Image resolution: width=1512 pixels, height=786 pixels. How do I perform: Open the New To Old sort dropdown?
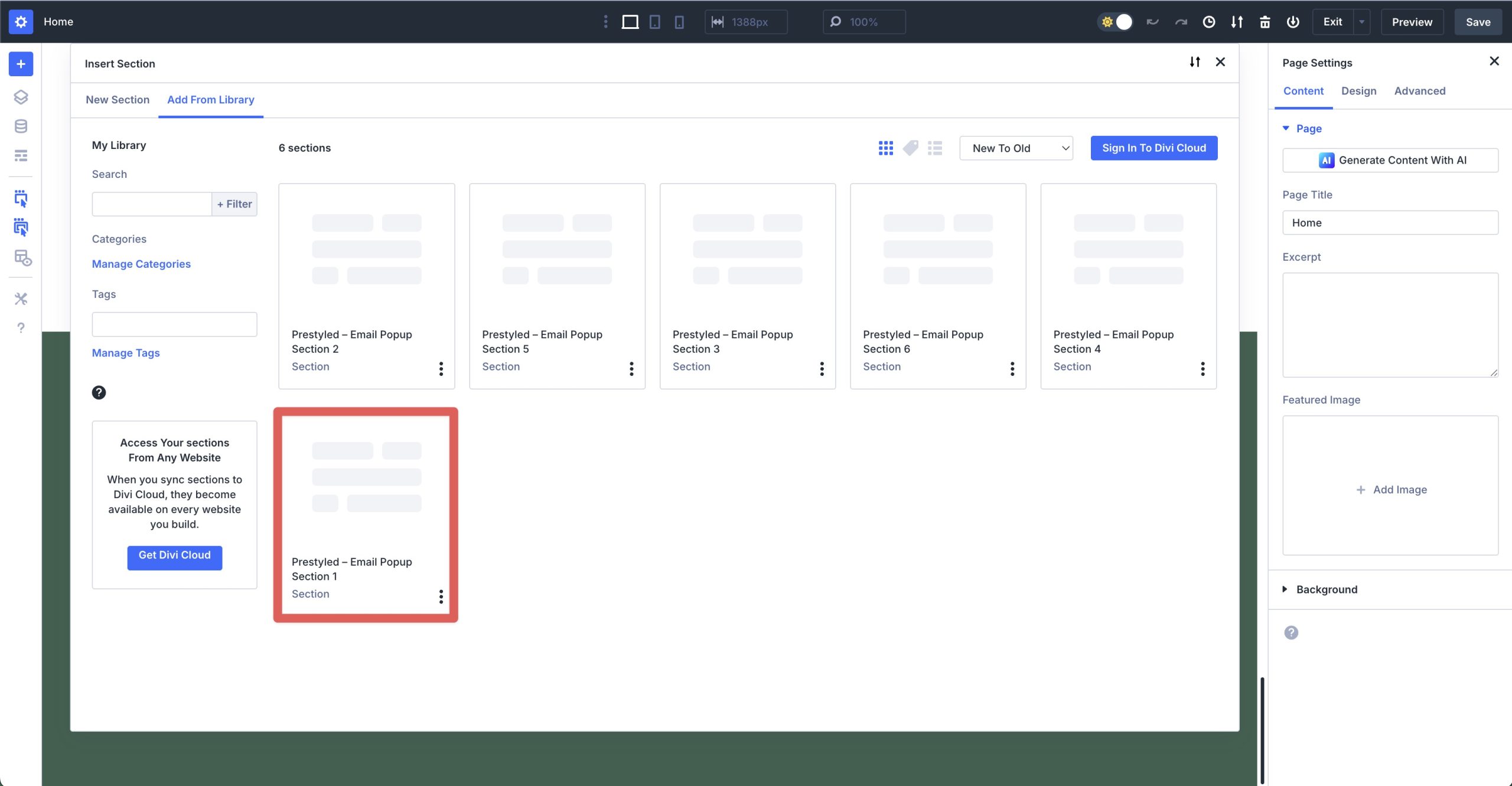[1015, 148]
